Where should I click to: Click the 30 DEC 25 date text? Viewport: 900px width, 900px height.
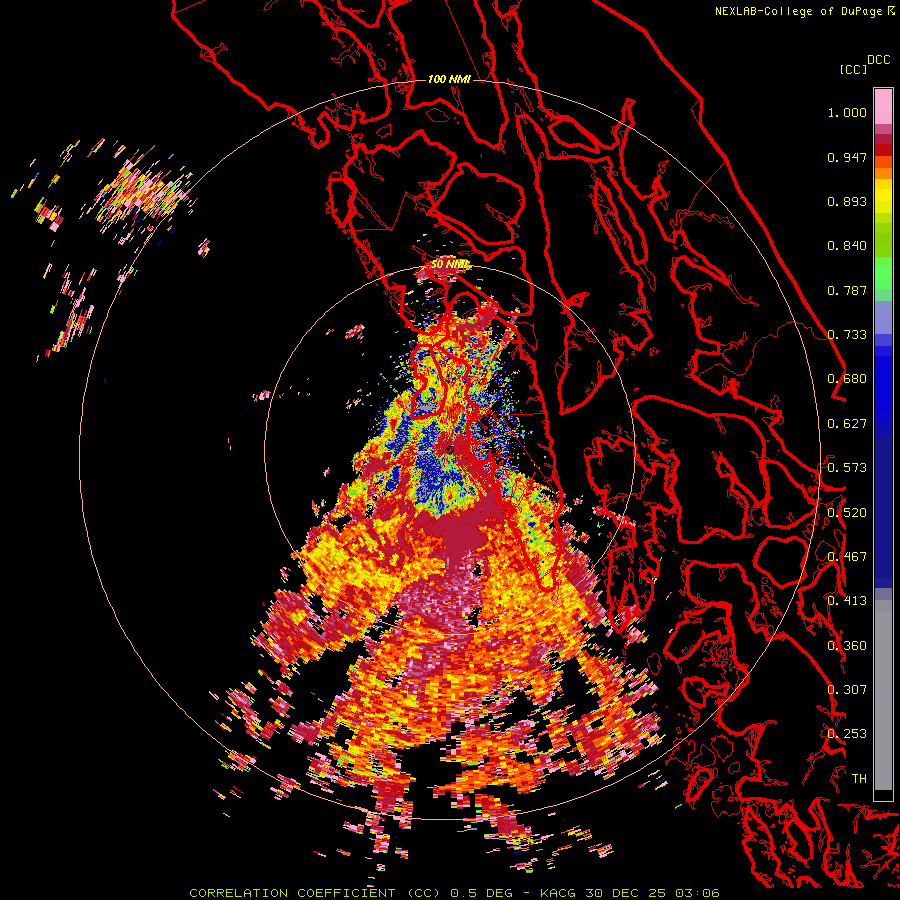coord(626,893)
